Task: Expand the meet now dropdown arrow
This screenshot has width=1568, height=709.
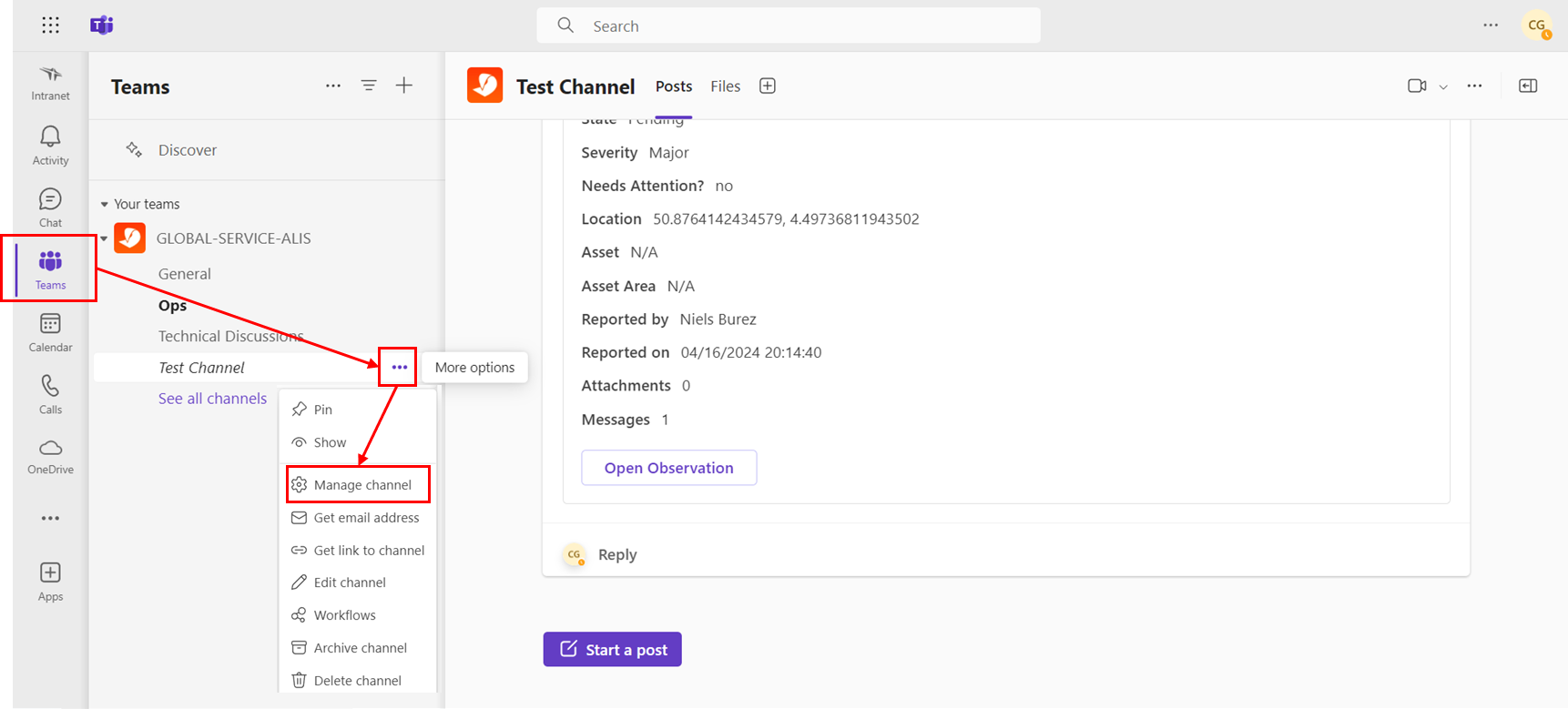Action: coord(1443,86)
